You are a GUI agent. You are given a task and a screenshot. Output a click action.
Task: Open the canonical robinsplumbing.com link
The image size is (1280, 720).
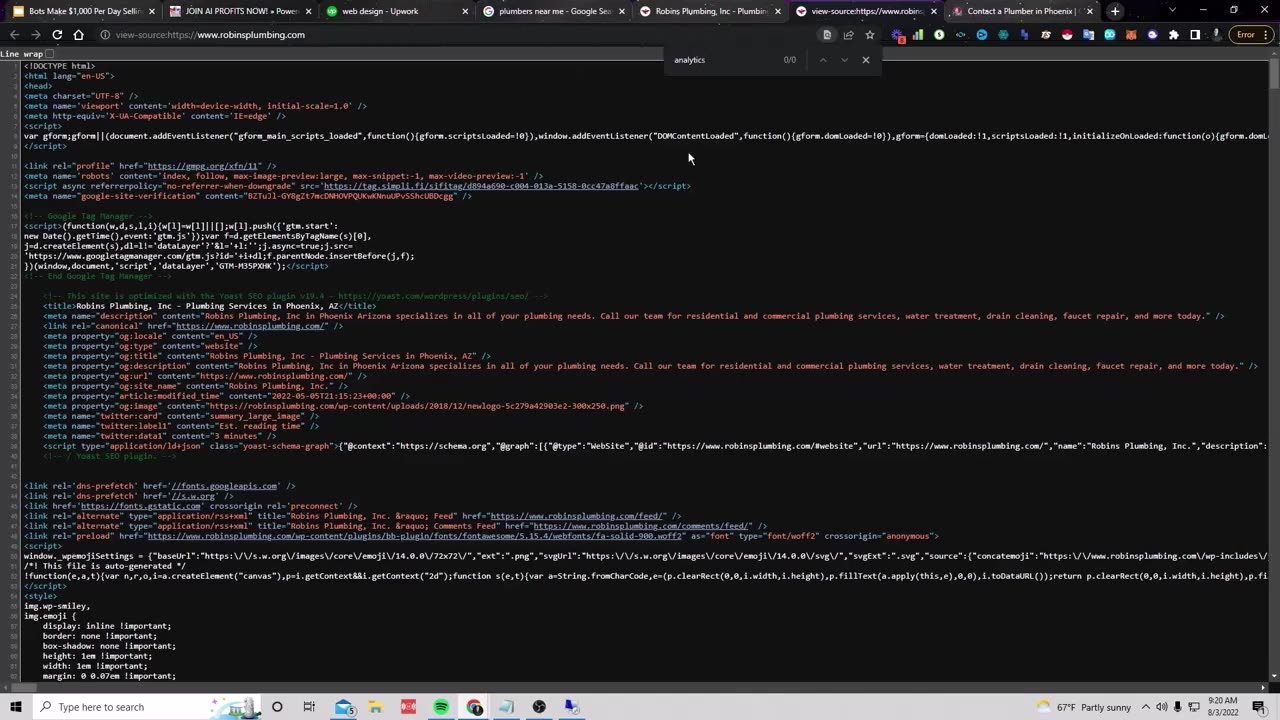coord(251,326)
